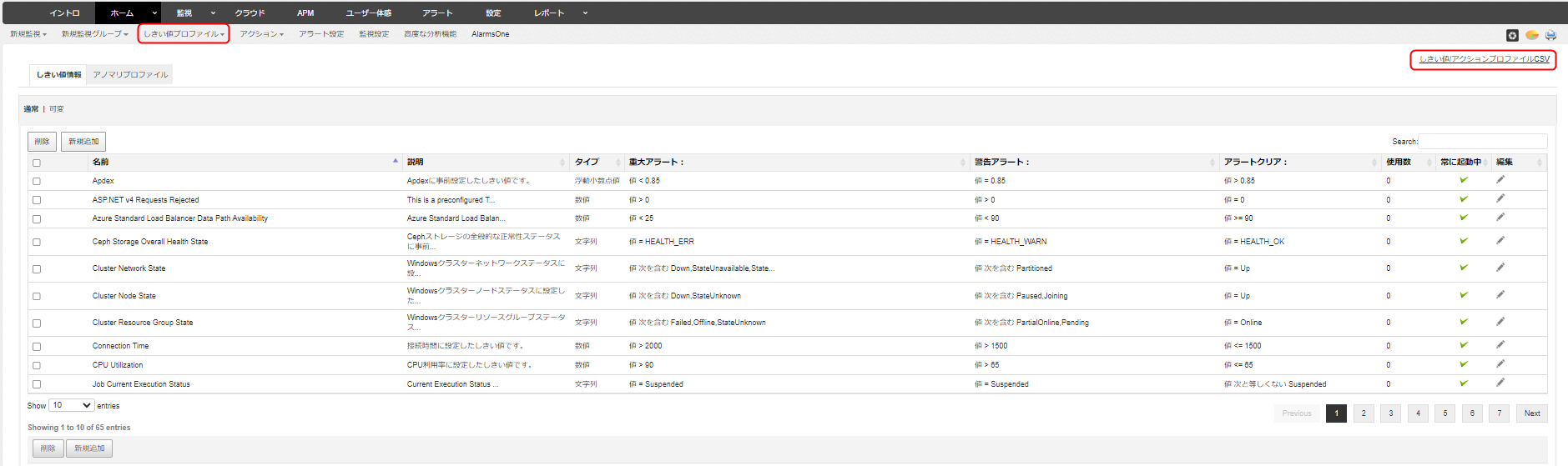Check the Ceph Storage Overall Health State row
This screenshot has width=1568, height=466.
(37, 242)
